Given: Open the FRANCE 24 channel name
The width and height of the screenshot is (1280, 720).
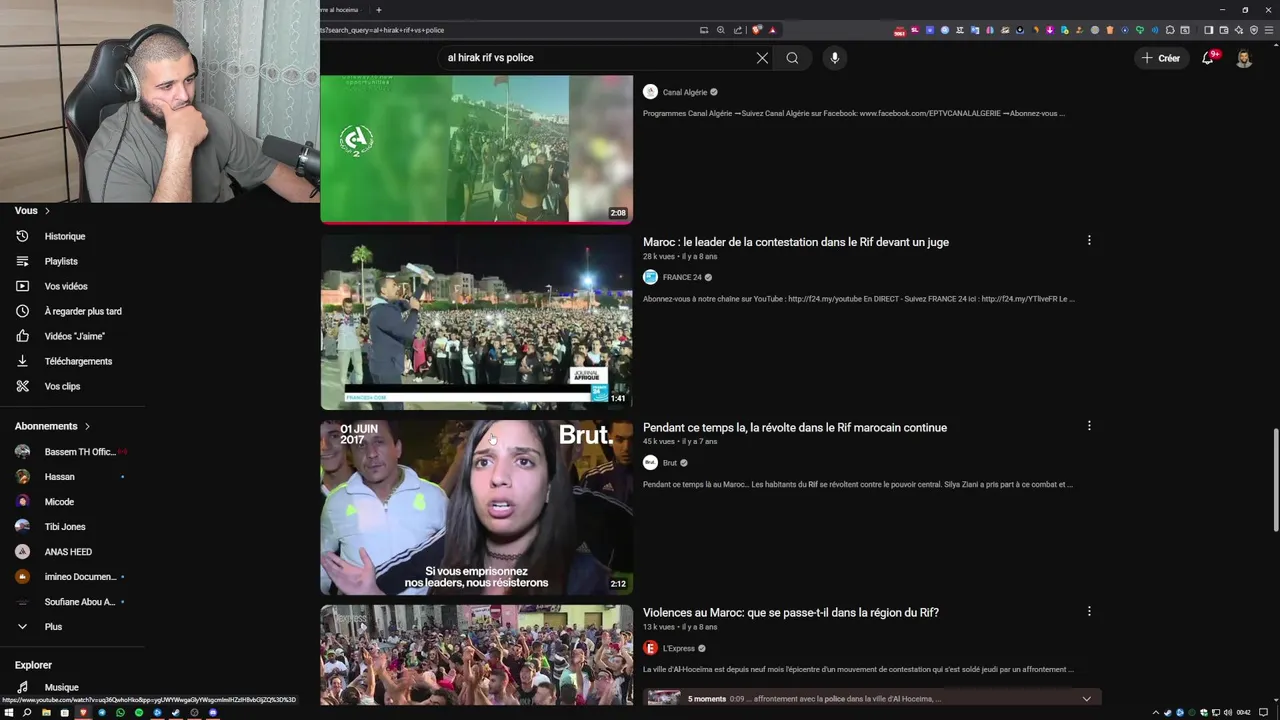Looking at the screenshot, I should (x=682, y=277).
